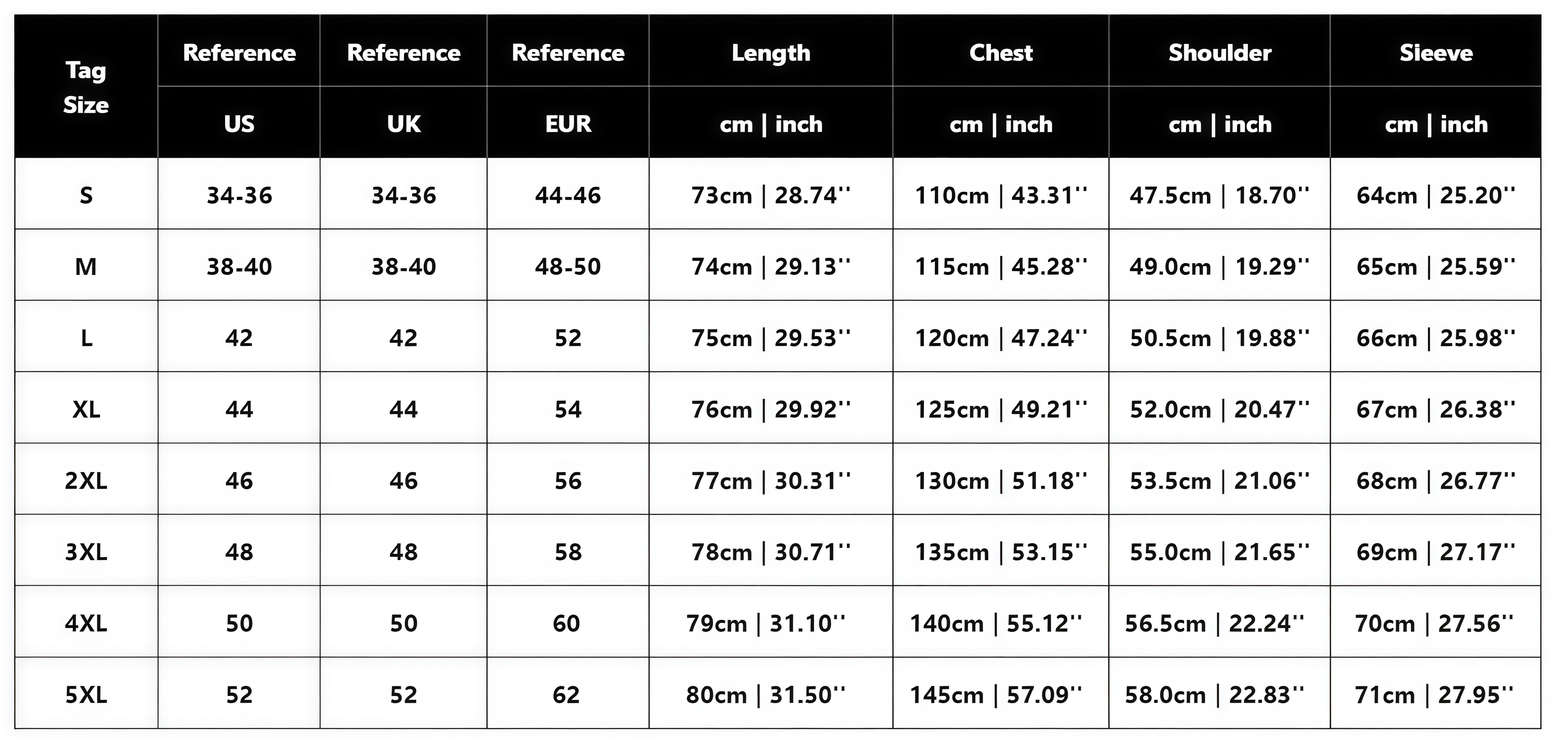This screenshot has width=1568, height=745.
Task: Select the Sieeve column header
Action: click(x=1435, y=53)
